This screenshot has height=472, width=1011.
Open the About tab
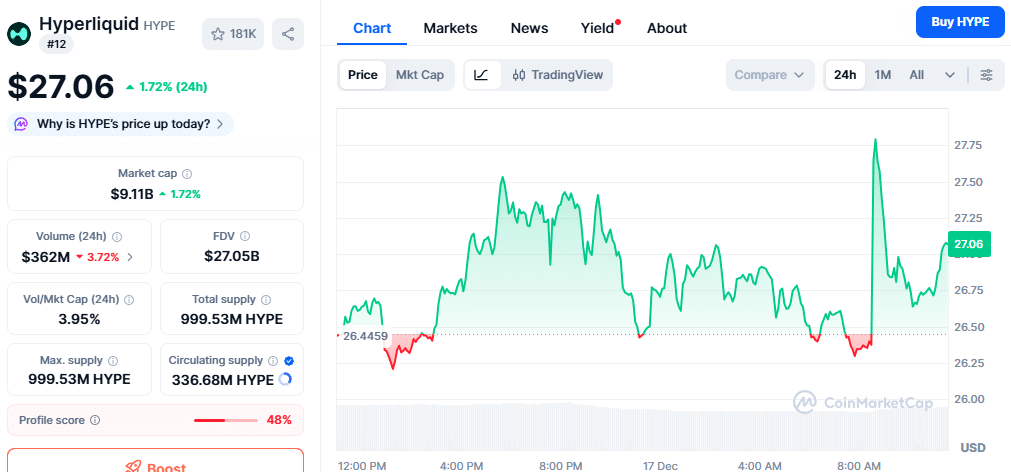[667, 28]
